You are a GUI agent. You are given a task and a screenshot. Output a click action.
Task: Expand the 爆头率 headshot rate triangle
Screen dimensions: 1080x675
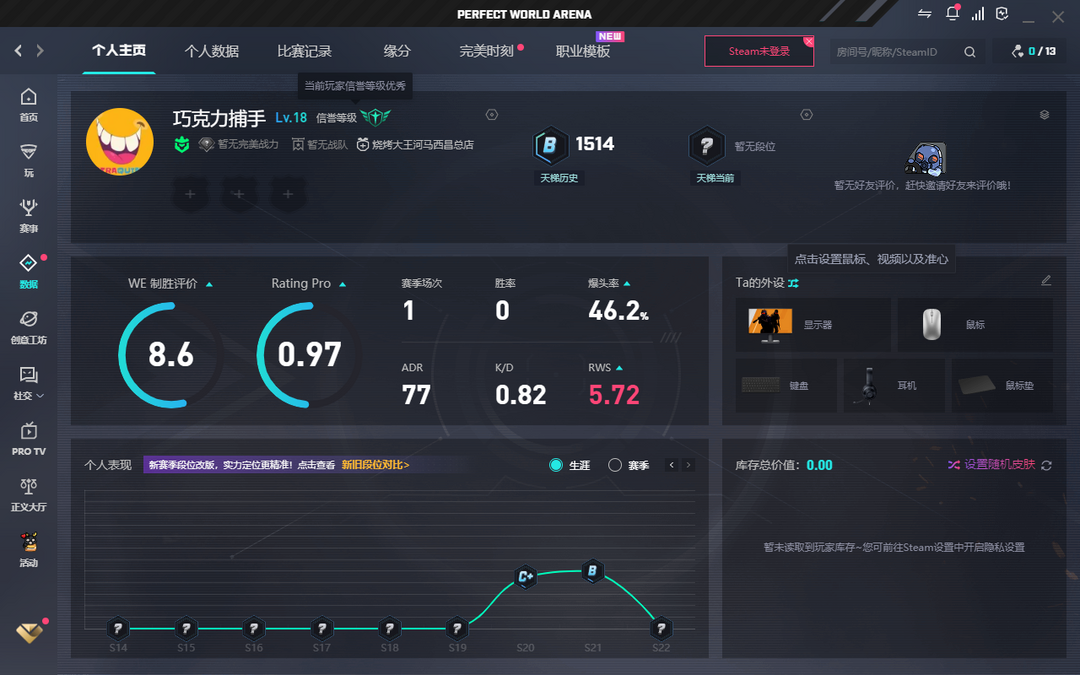click(627, 283)
